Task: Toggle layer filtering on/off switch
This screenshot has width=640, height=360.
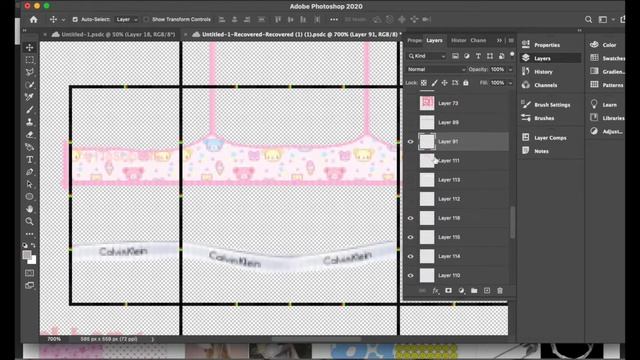Action: pyautogui.click(x=512, y=55)
